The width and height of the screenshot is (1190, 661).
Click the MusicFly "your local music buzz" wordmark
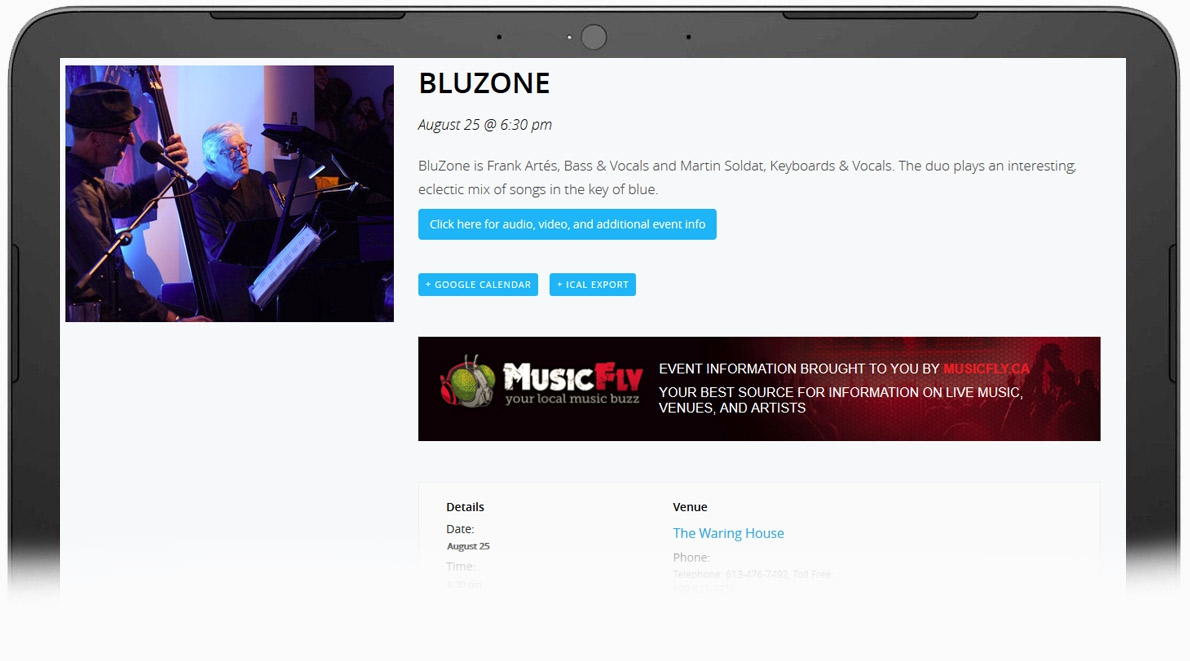pos(573,384)
